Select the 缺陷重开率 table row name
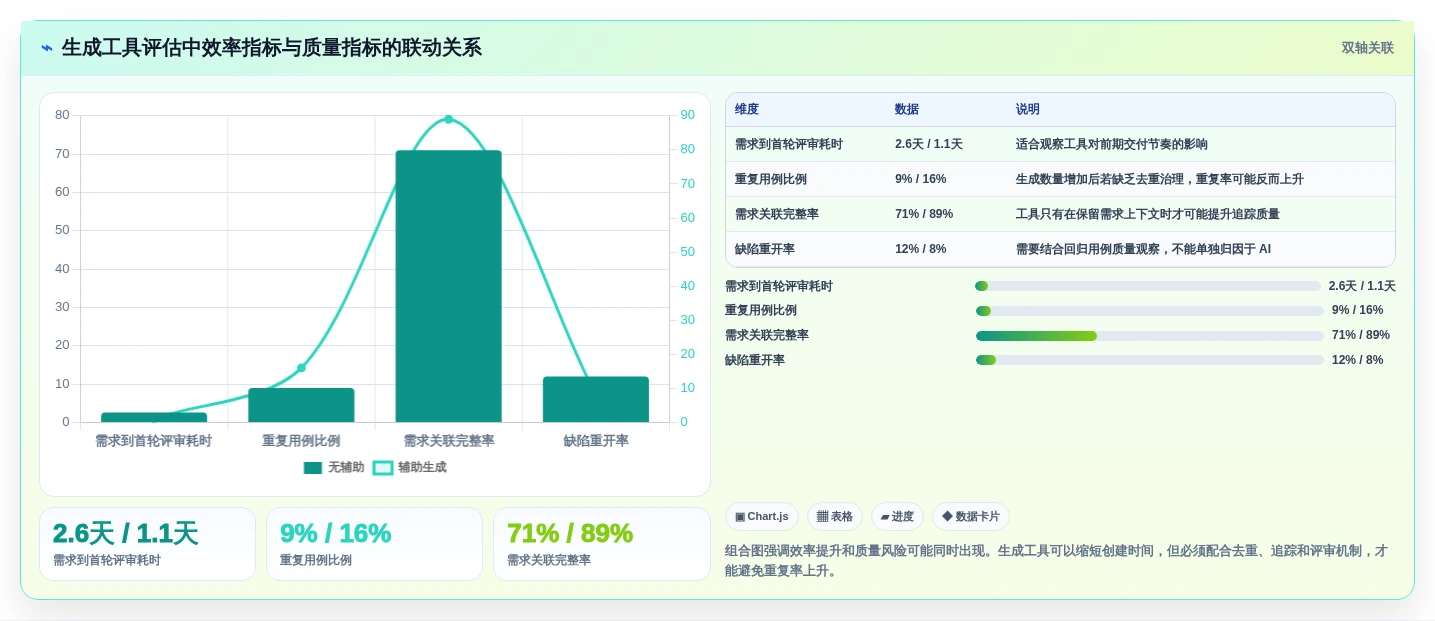This screenshot has height=621, width=1435. (x=765, y=249)
